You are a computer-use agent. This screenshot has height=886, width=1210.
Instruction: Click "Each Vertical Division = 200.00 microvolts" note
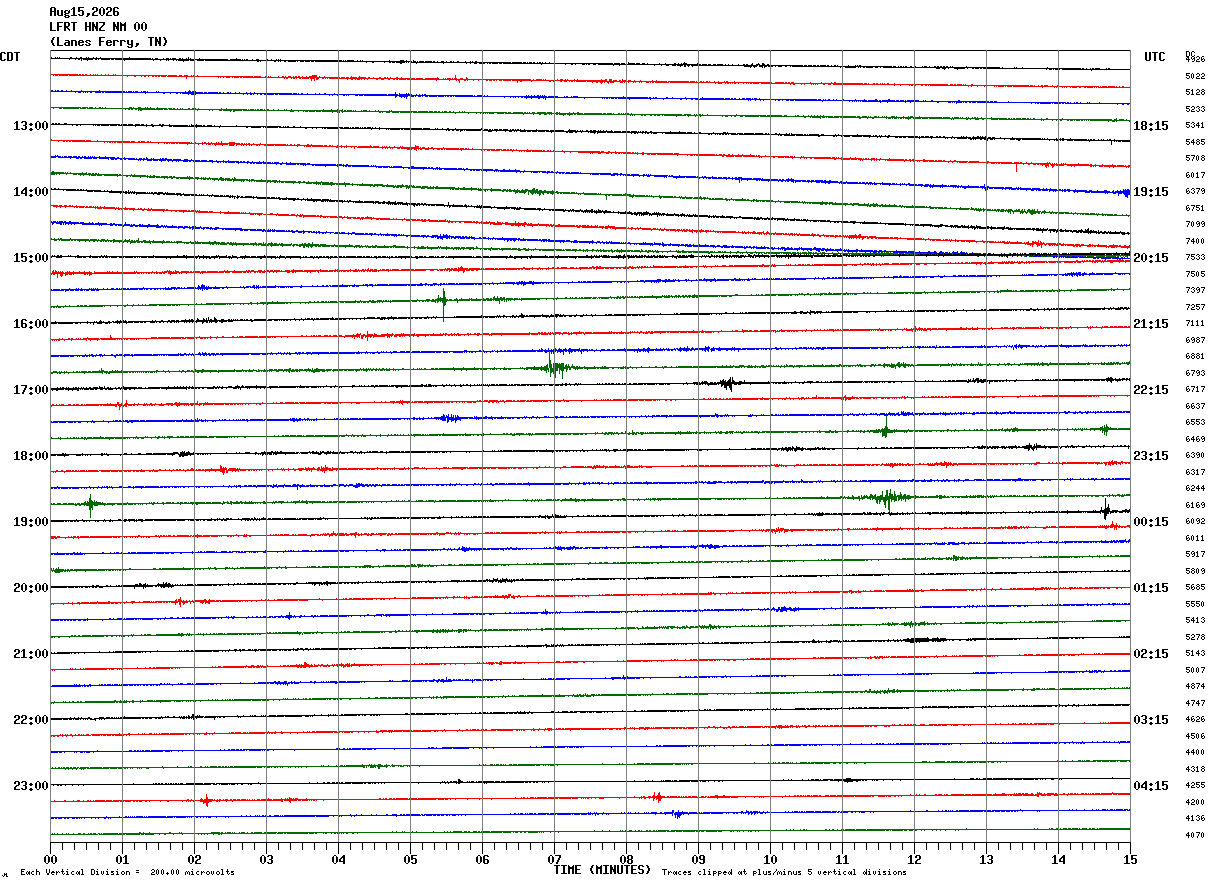(x=127, y=873)
